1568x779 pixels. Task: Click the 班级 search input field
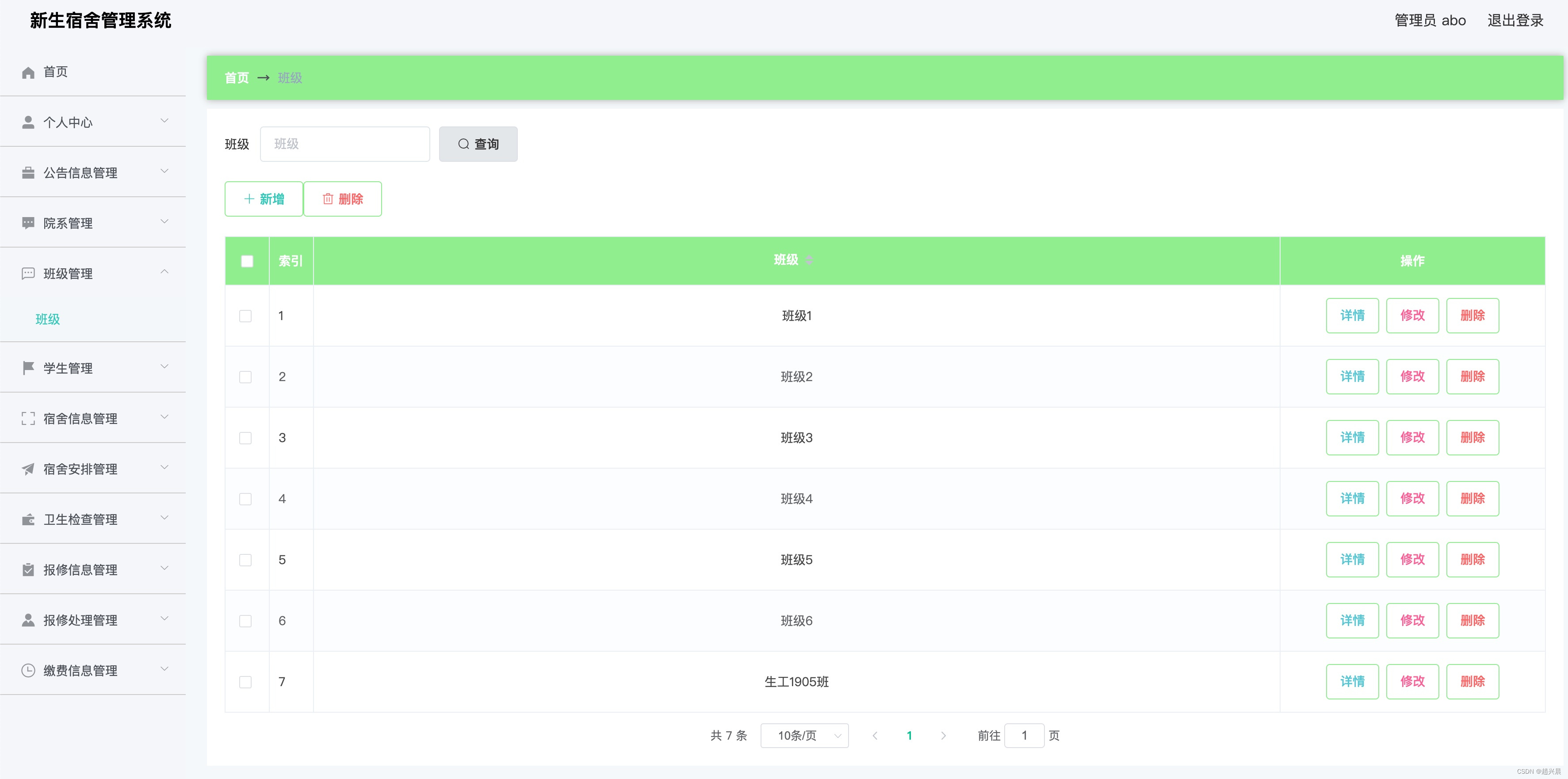tap(344, 144)
